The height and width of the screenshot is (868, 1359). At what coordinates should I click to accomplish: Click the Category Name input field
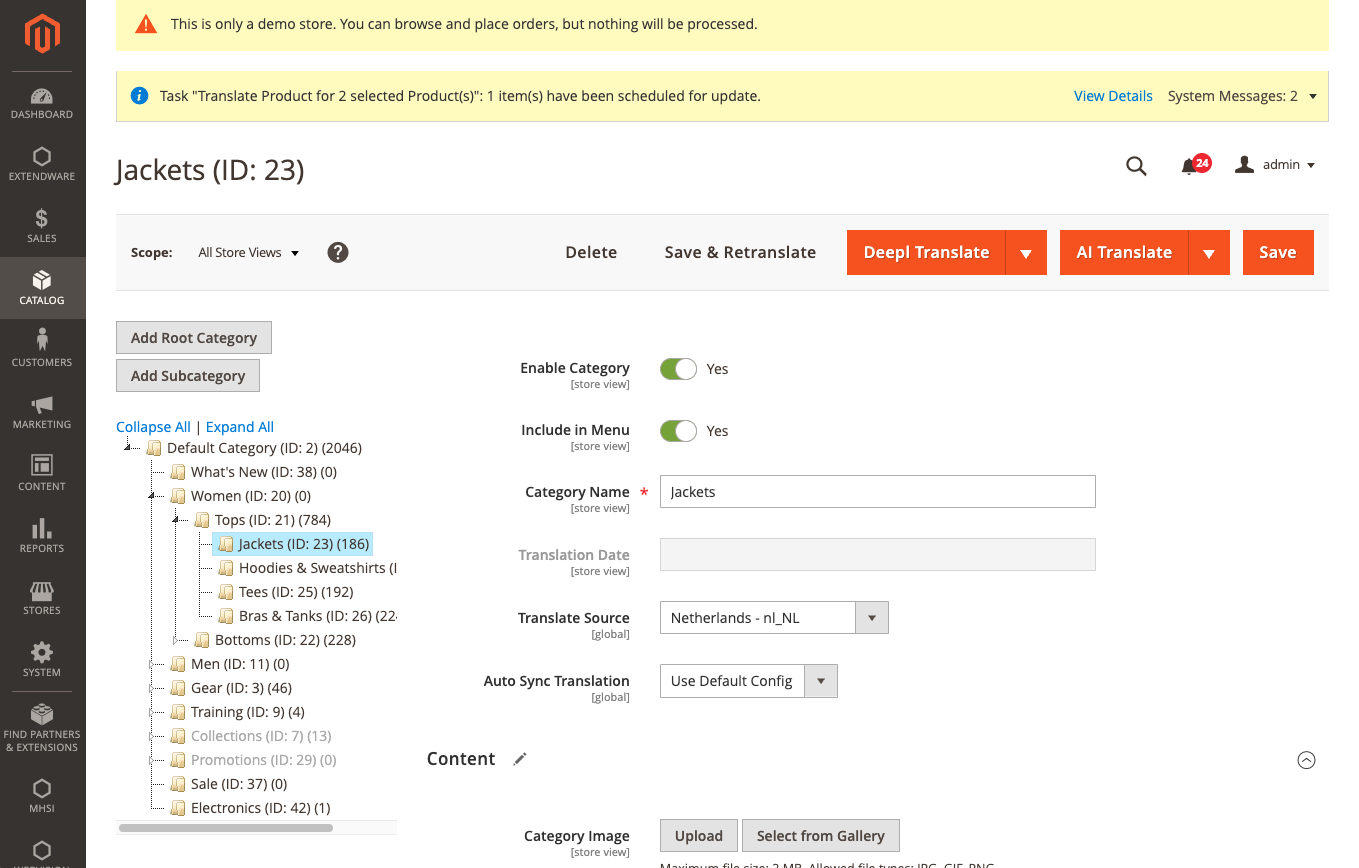pos(877,492)
